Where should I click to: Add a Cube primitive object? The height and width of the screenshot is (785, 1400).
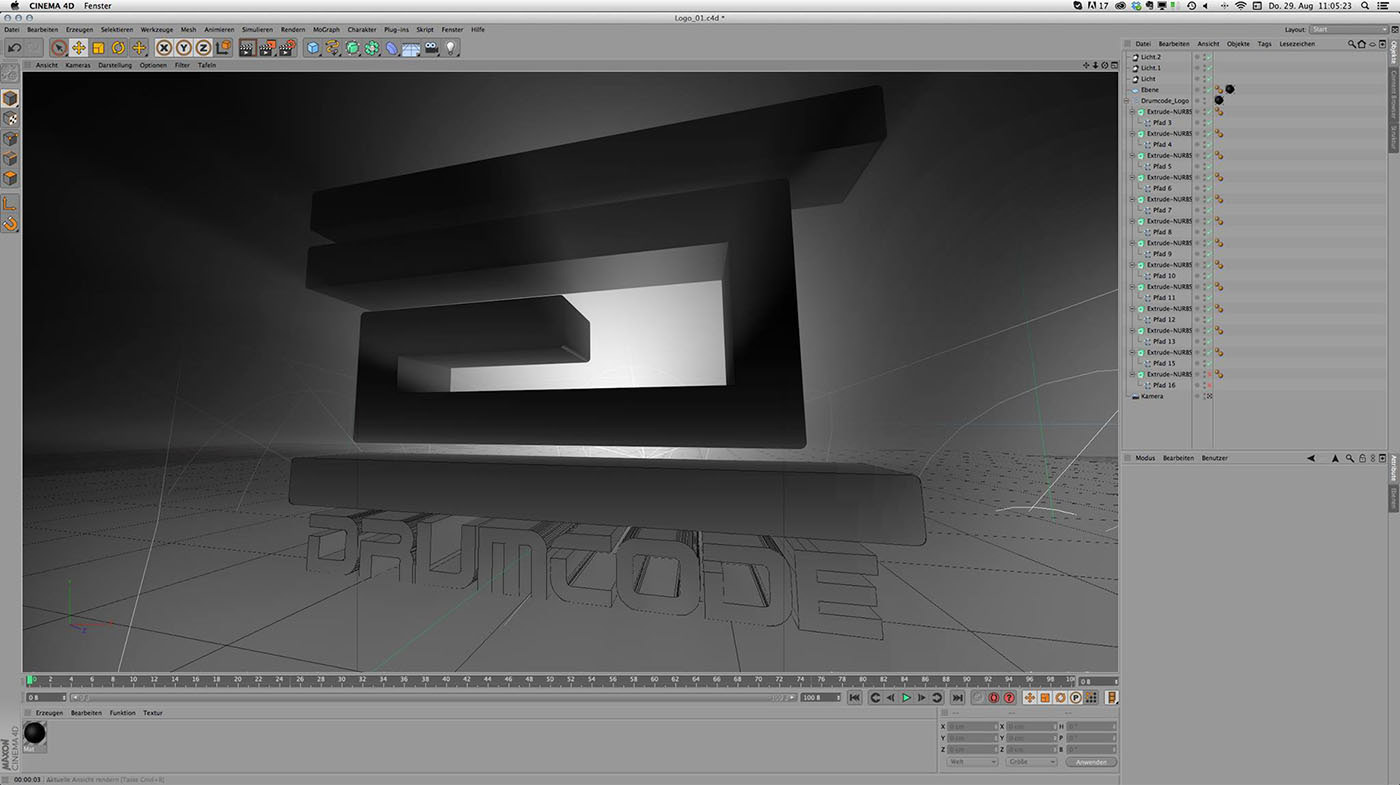(x=313, y=47)
